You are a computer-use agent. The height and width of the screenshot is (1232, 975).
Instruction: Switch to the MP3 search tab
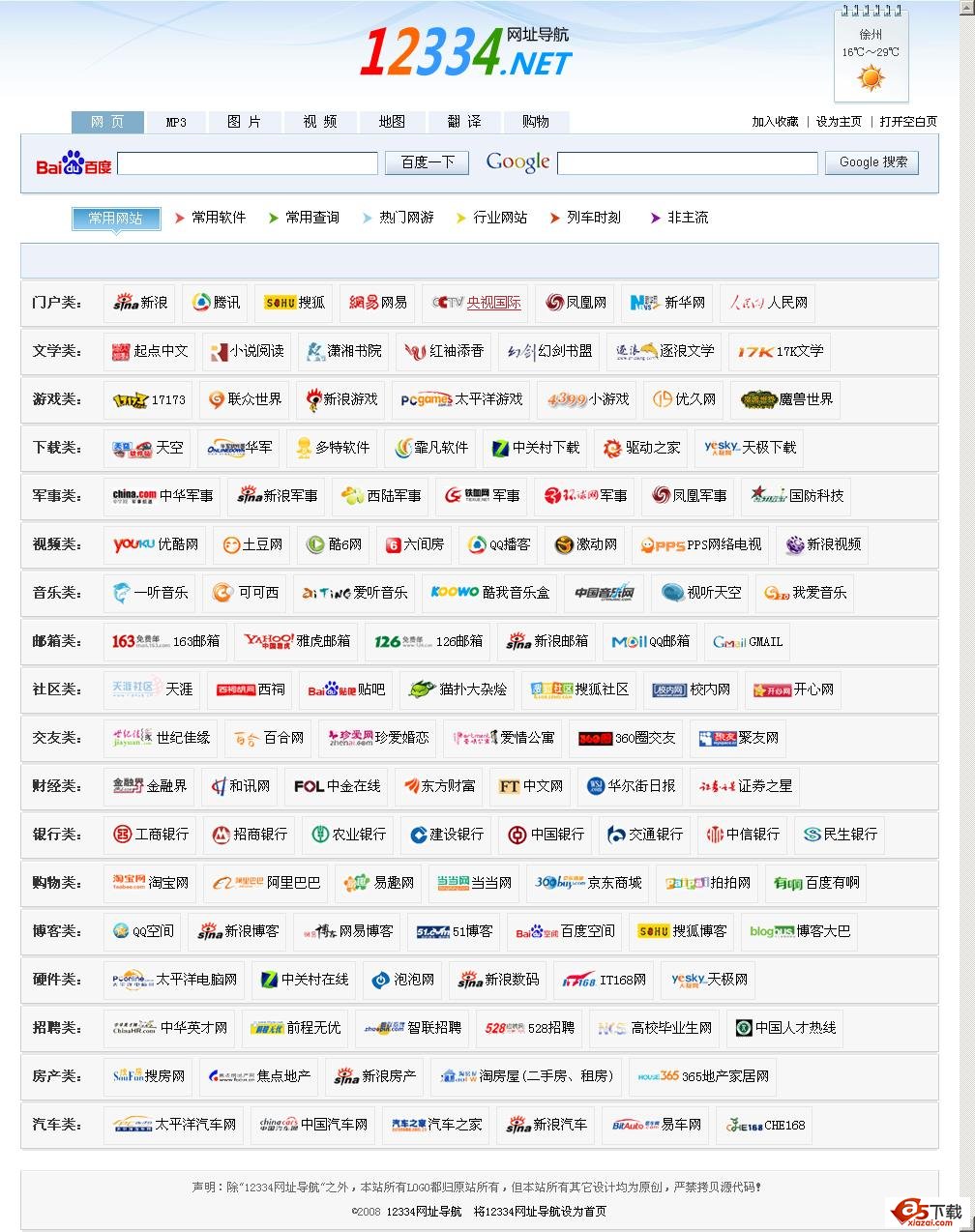(x=174, y=121)
